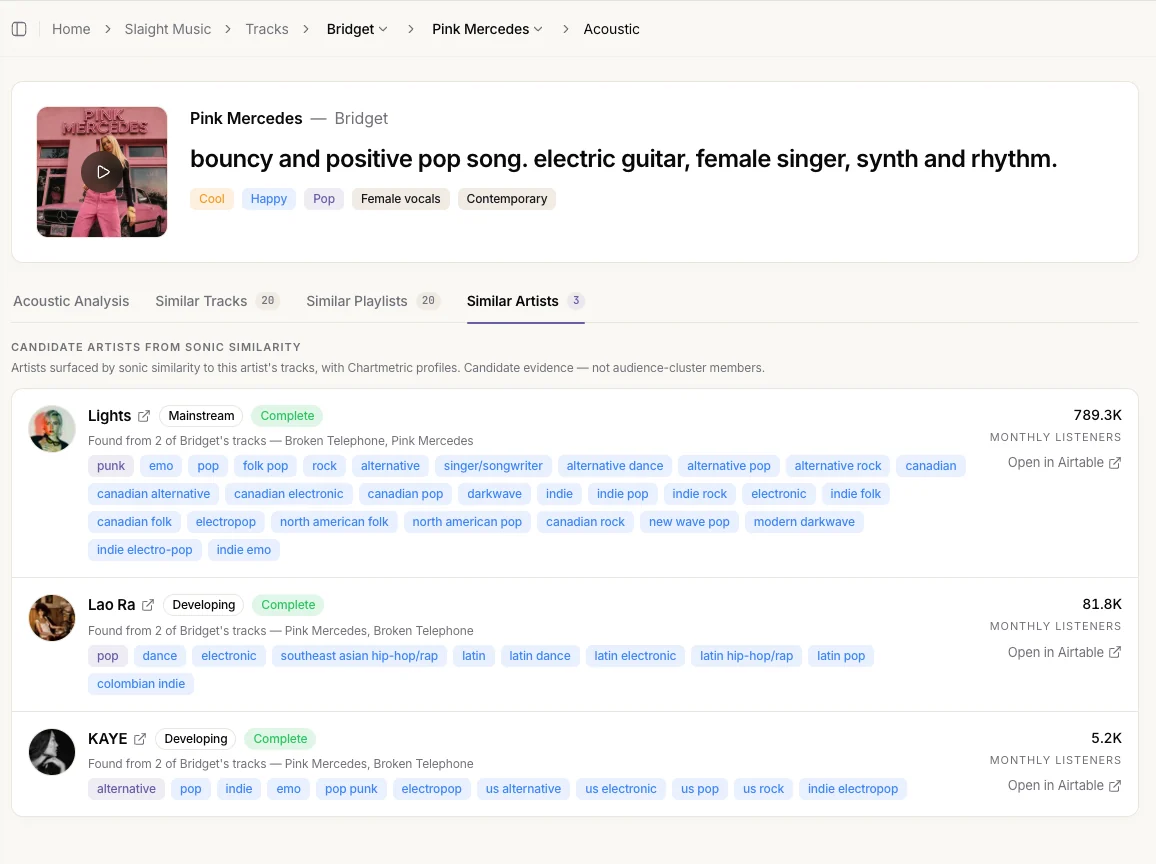The image size is (1156, 864).
Task: Click the canadian electronic tag
Action: 289,494
